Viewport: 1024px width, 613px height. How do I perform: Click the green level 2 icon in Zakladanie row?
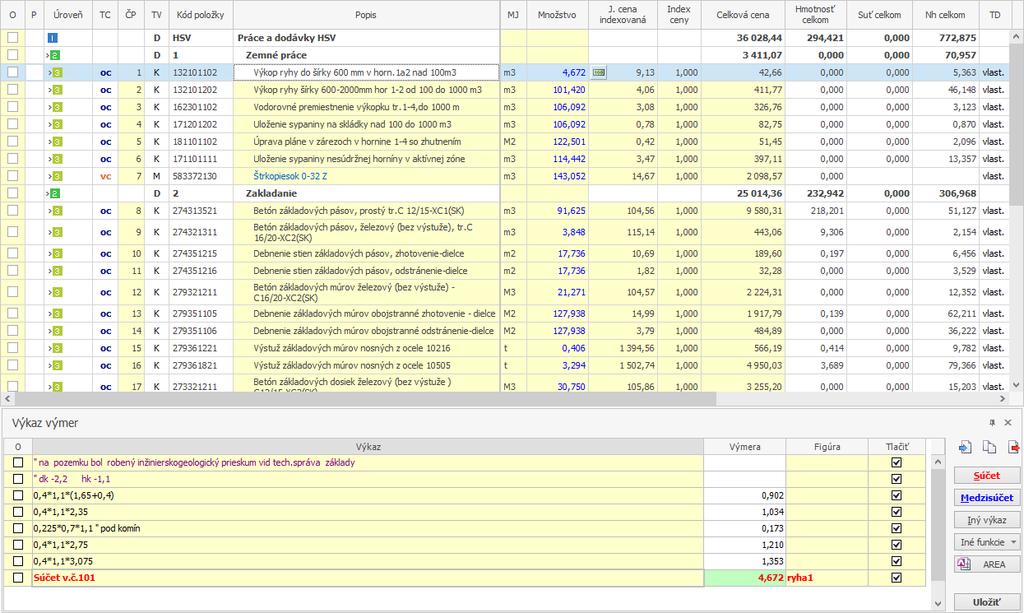pyautogui.click(x=55, y=194)
